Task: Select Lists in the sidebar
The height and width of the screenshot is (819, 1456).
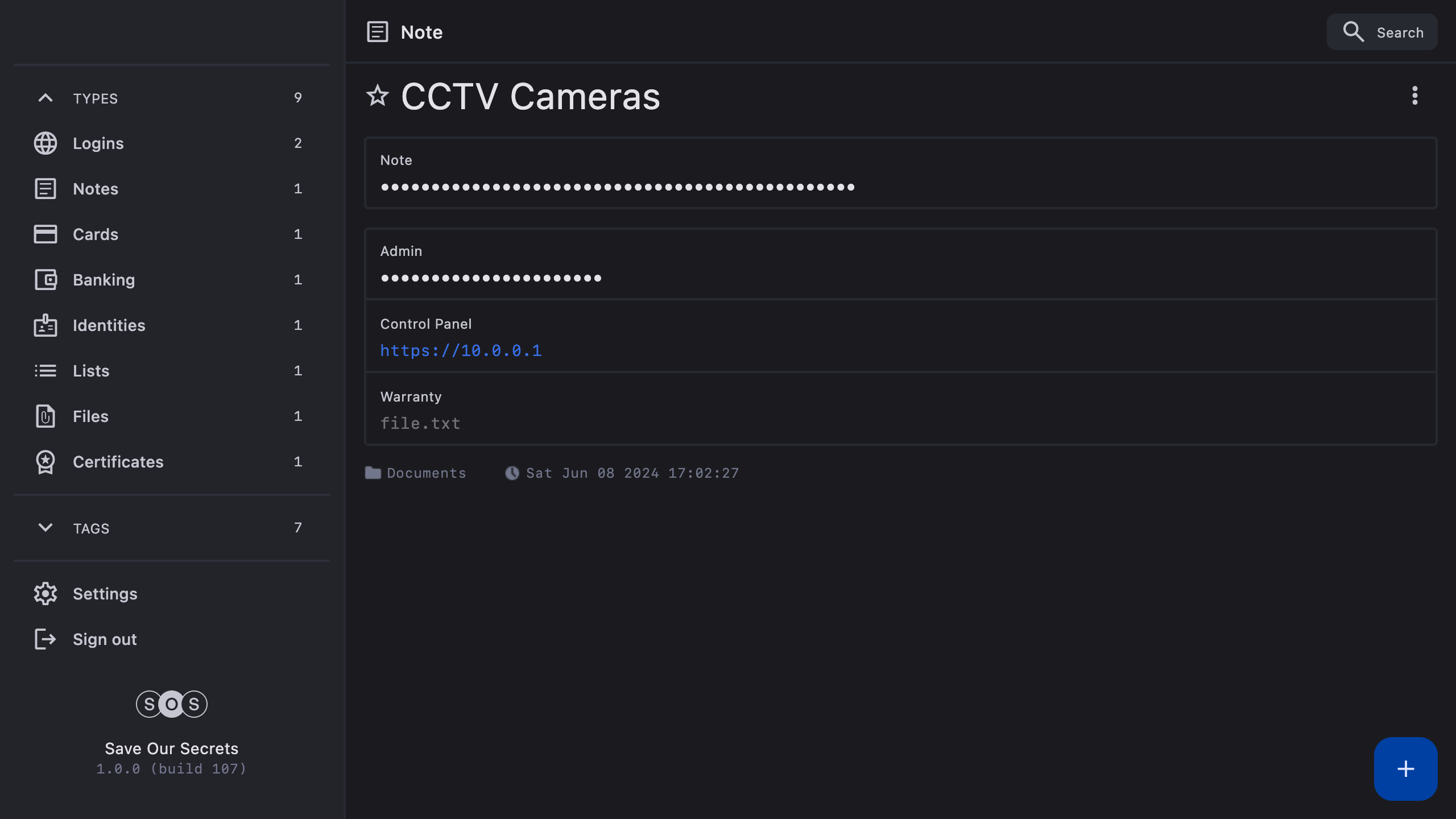Action: click(91, 371)
